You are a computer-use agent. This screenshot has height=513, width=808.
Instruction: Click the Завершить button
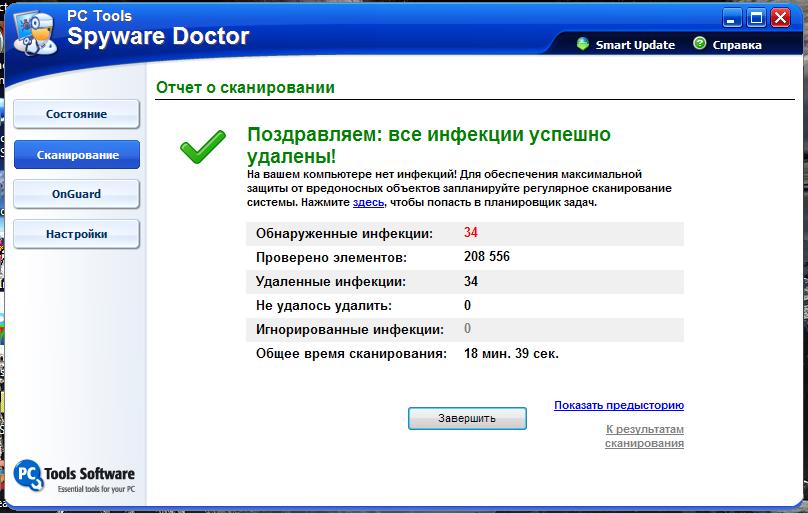tap(467, 418)
